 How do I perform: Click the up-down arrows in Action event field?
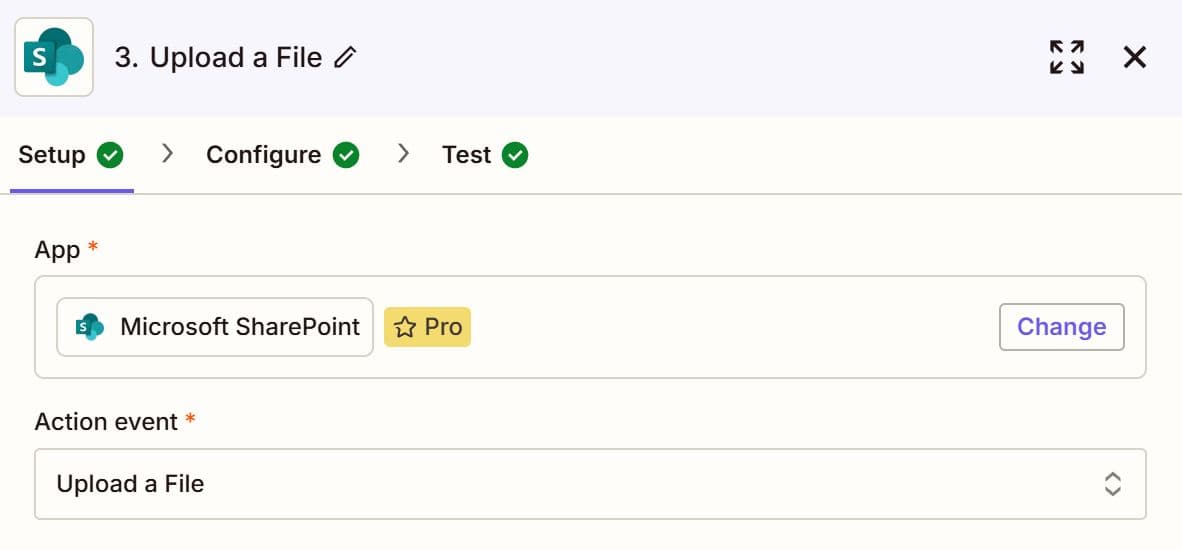pyautogui.click(x=1112, y=484)
